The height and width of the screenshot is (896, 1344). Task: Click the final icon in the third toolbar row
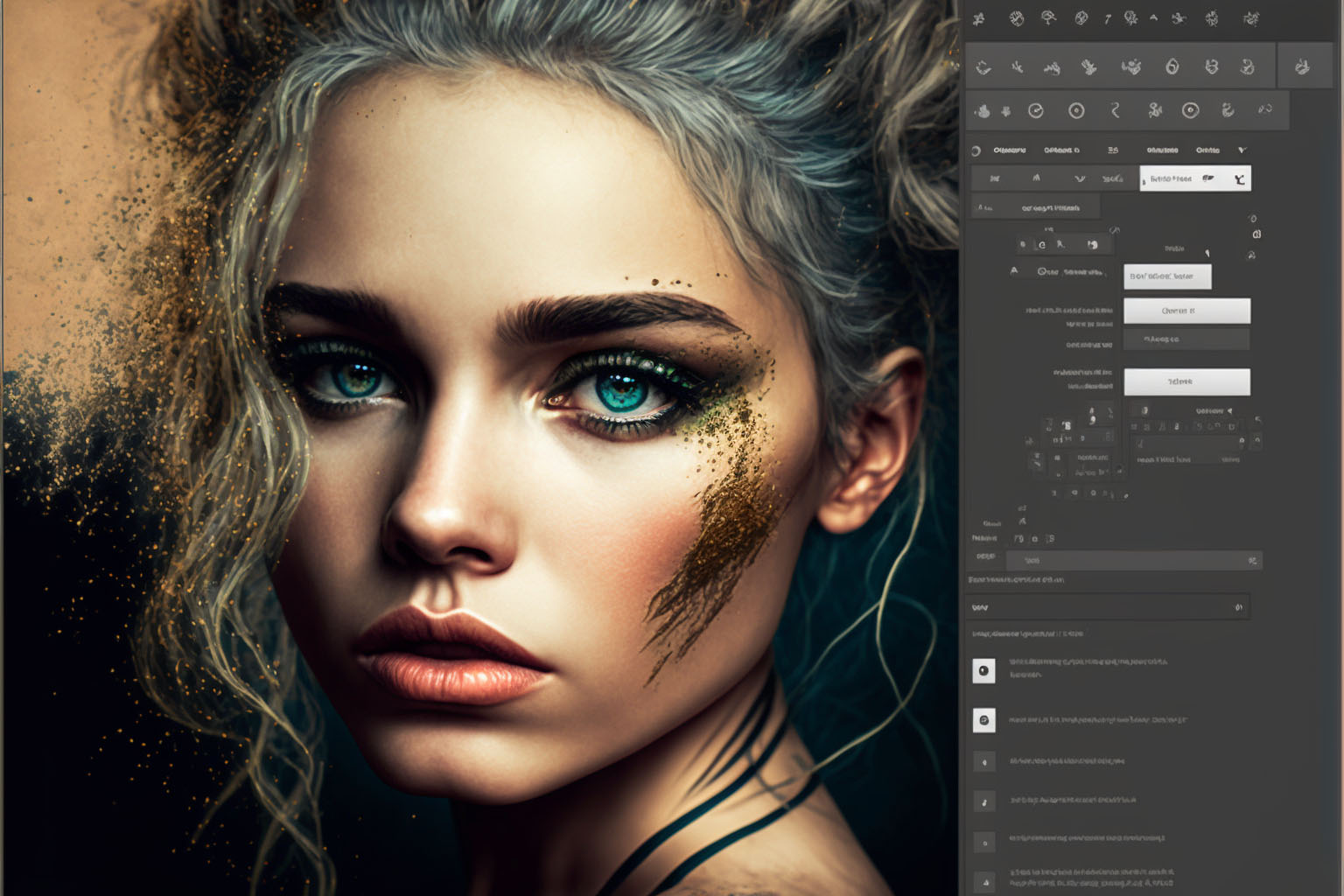pos(1265,109)
